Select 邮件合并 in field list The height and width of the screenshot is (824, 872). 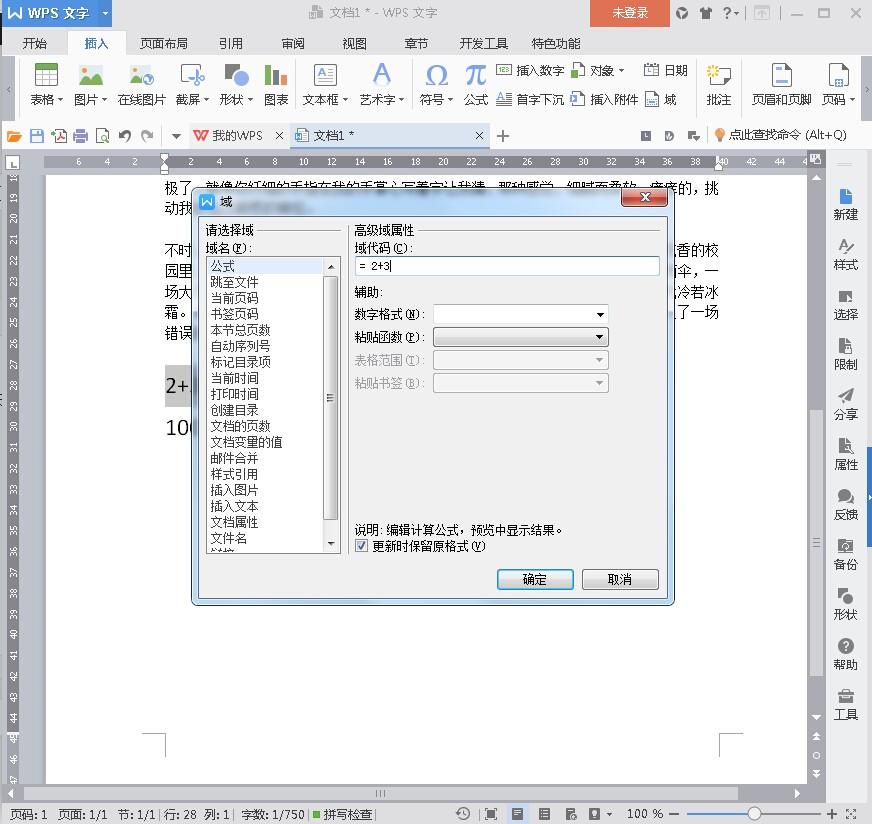click(x=234, y=458)
